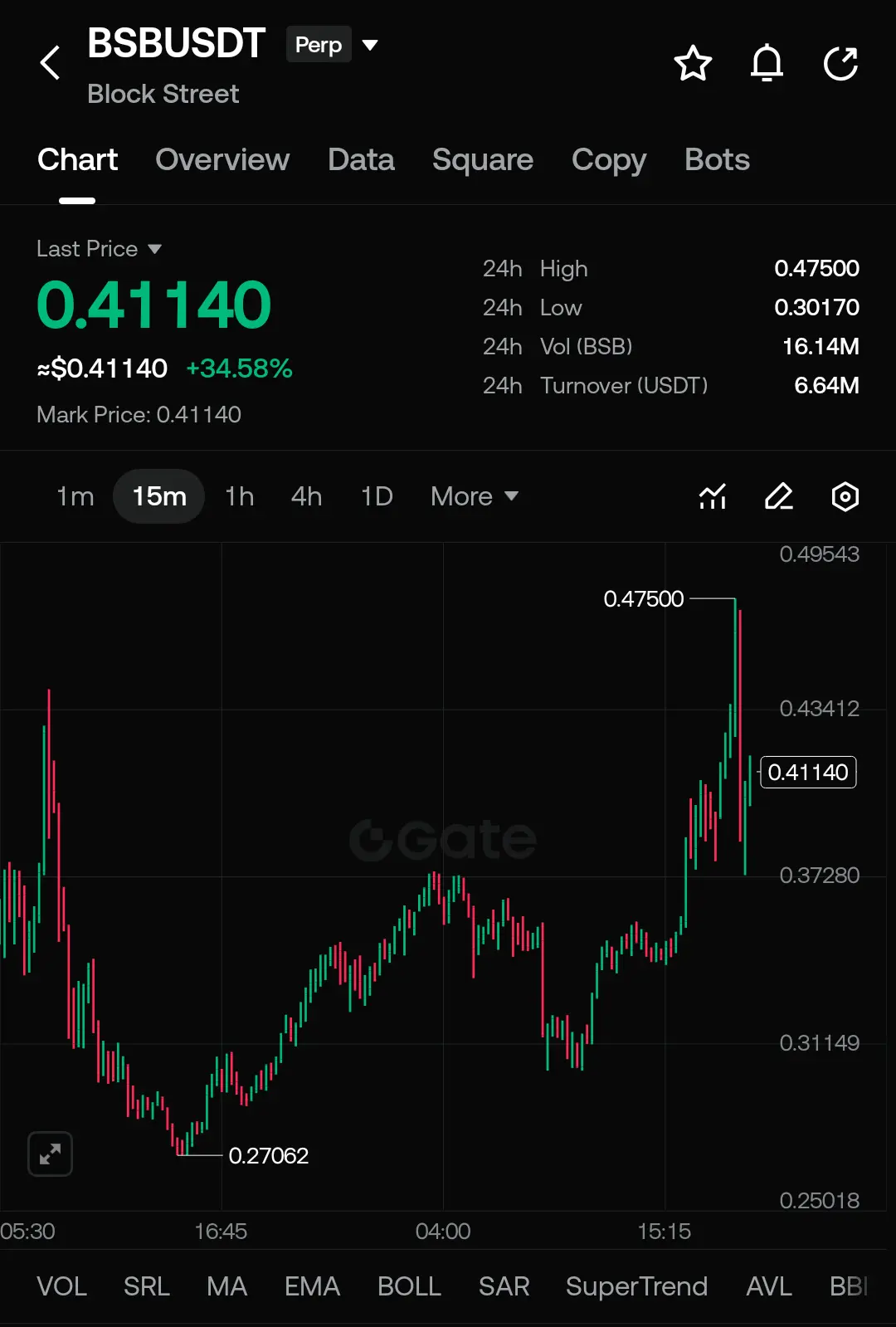Open the Bots tab
Image resolution: width=896 pixels, height=1327 pixels.
coord(717,159)
